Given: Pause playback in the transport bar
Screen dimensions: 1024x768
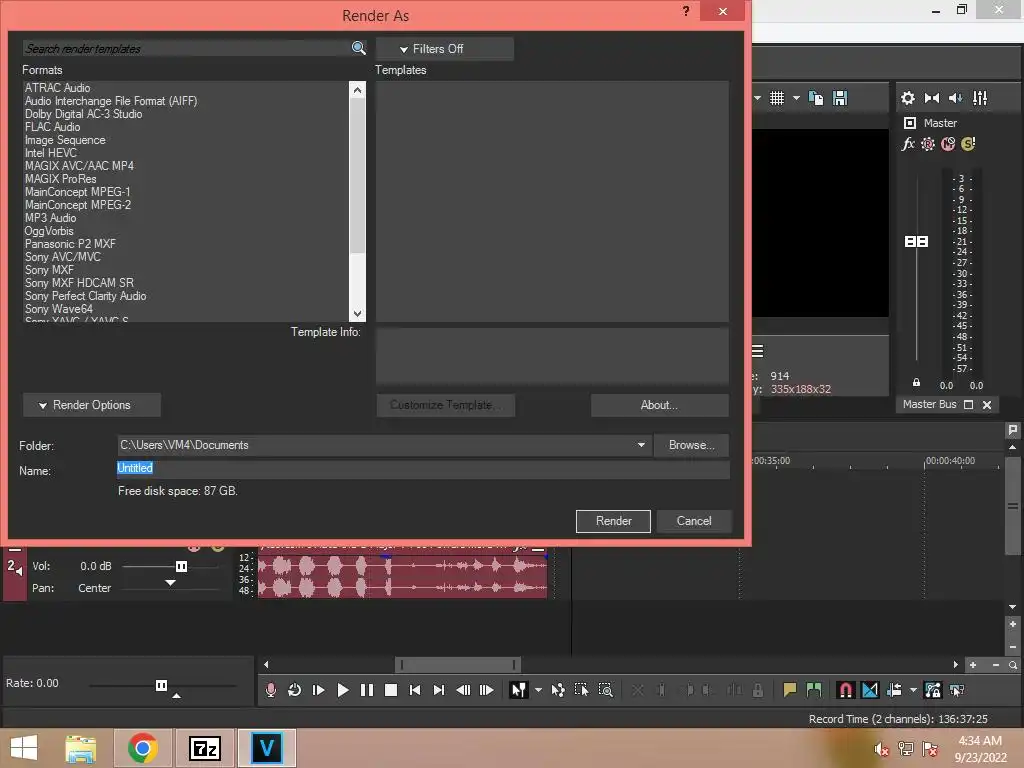Looking at the screenshot, I should pyautogui.click(x=367, y=690).
